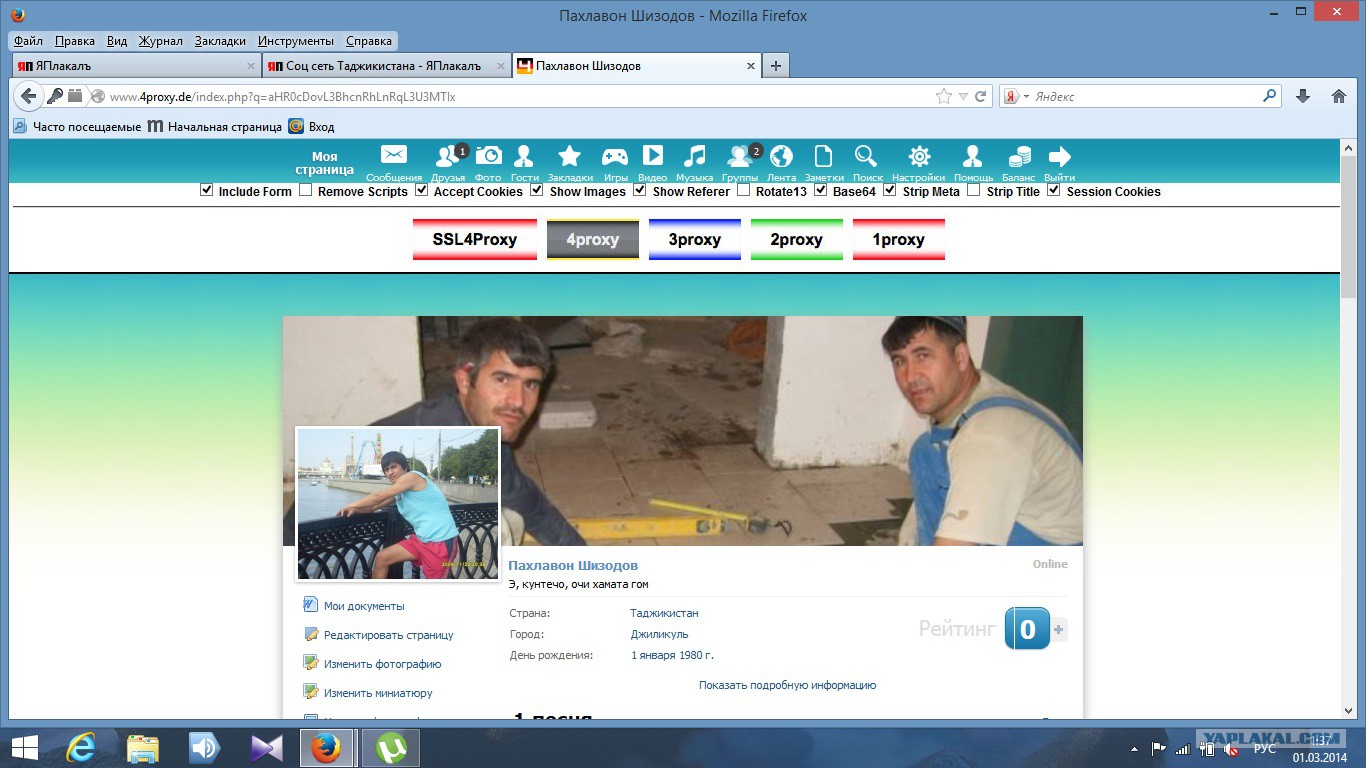Enable the Strip Title checkbox
The width and height of the screenshot is (1366, 768).
point(974,190)
